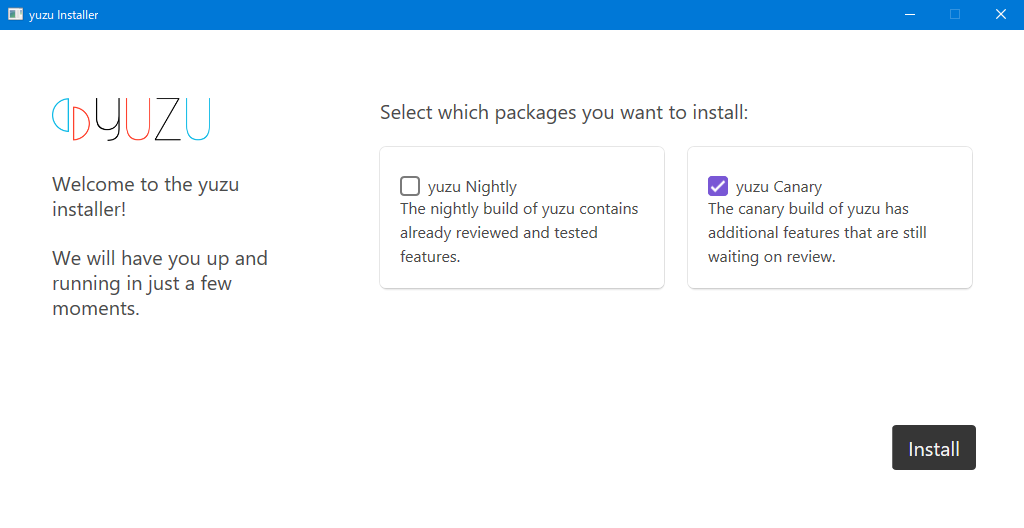Viewport: 1024px width, 528px height.
Task: Click the 'Welcome to the yuzu installer!' text
Action: point(145,197)
